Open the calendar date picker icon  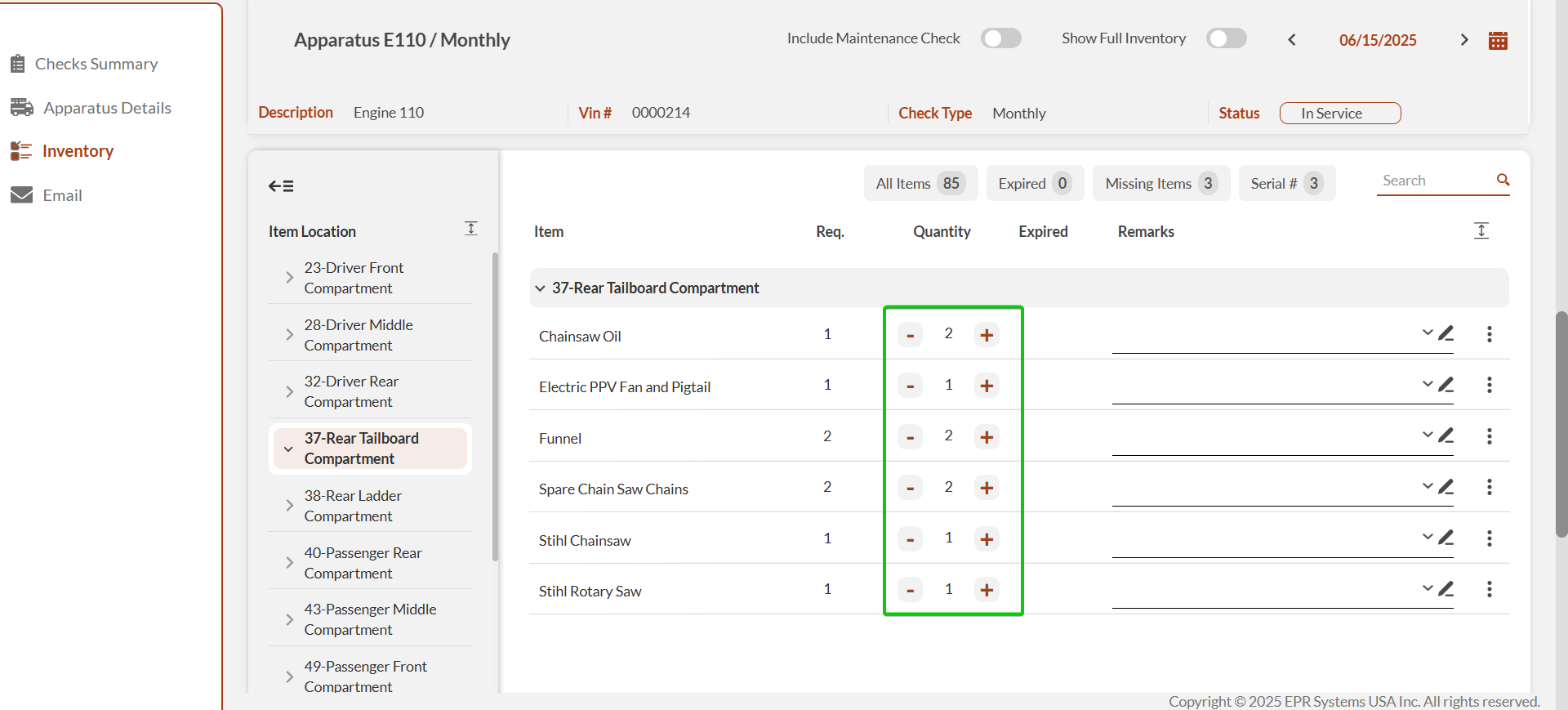[x=1498, y=41]
